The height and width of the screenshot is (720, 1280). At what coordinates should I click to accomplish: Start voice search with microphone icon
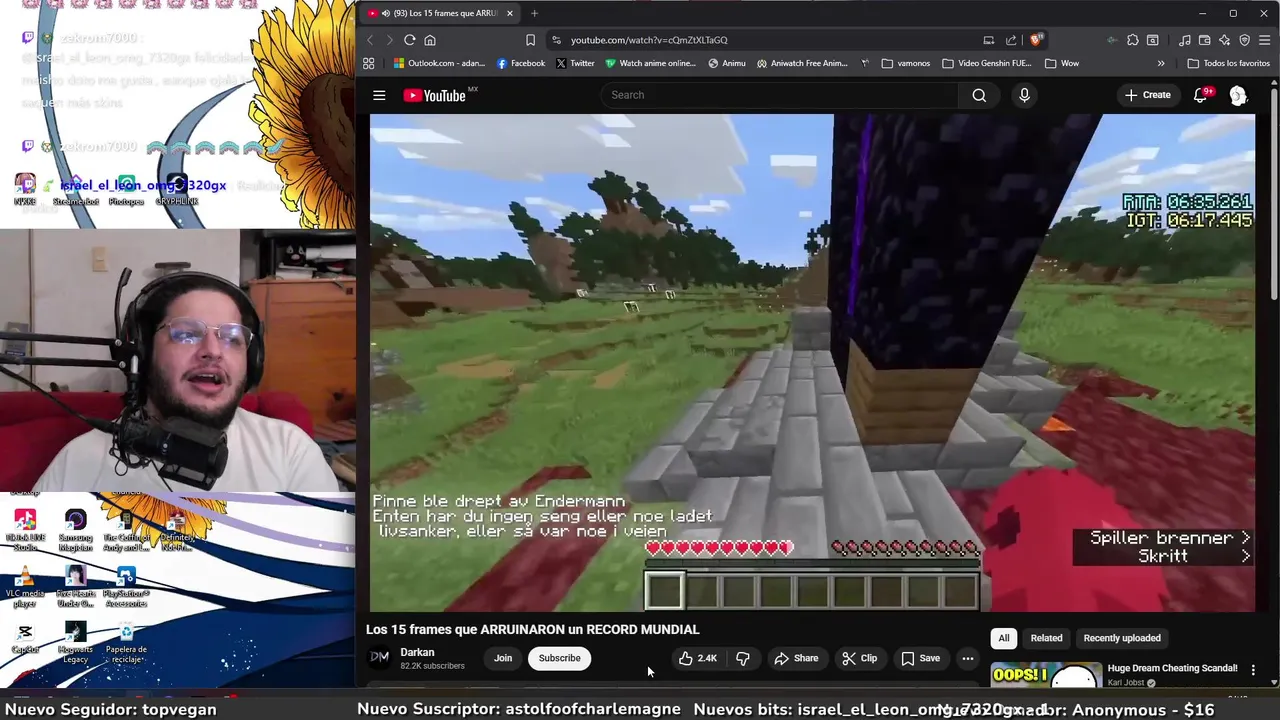1024,95
